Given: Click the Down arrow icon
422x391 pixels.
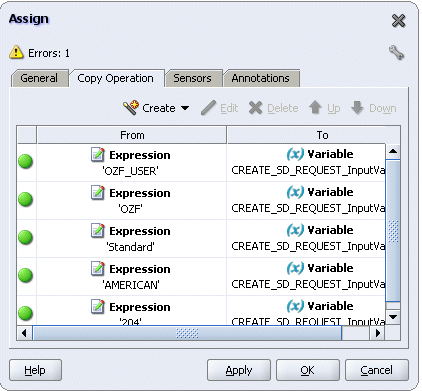Looking at the screenshot, I should click(357, 108).
